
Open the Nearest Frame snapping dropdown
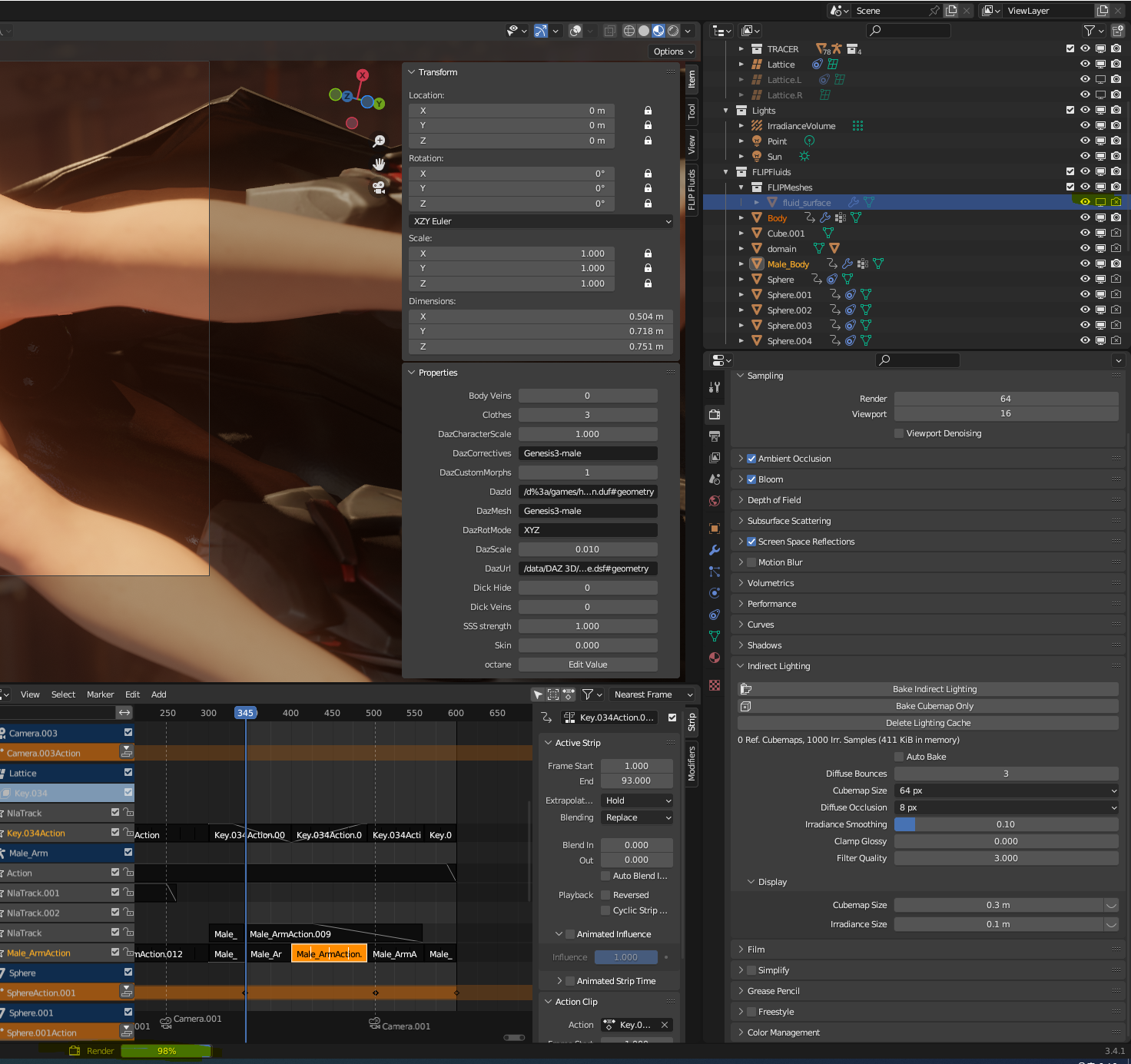652,694
